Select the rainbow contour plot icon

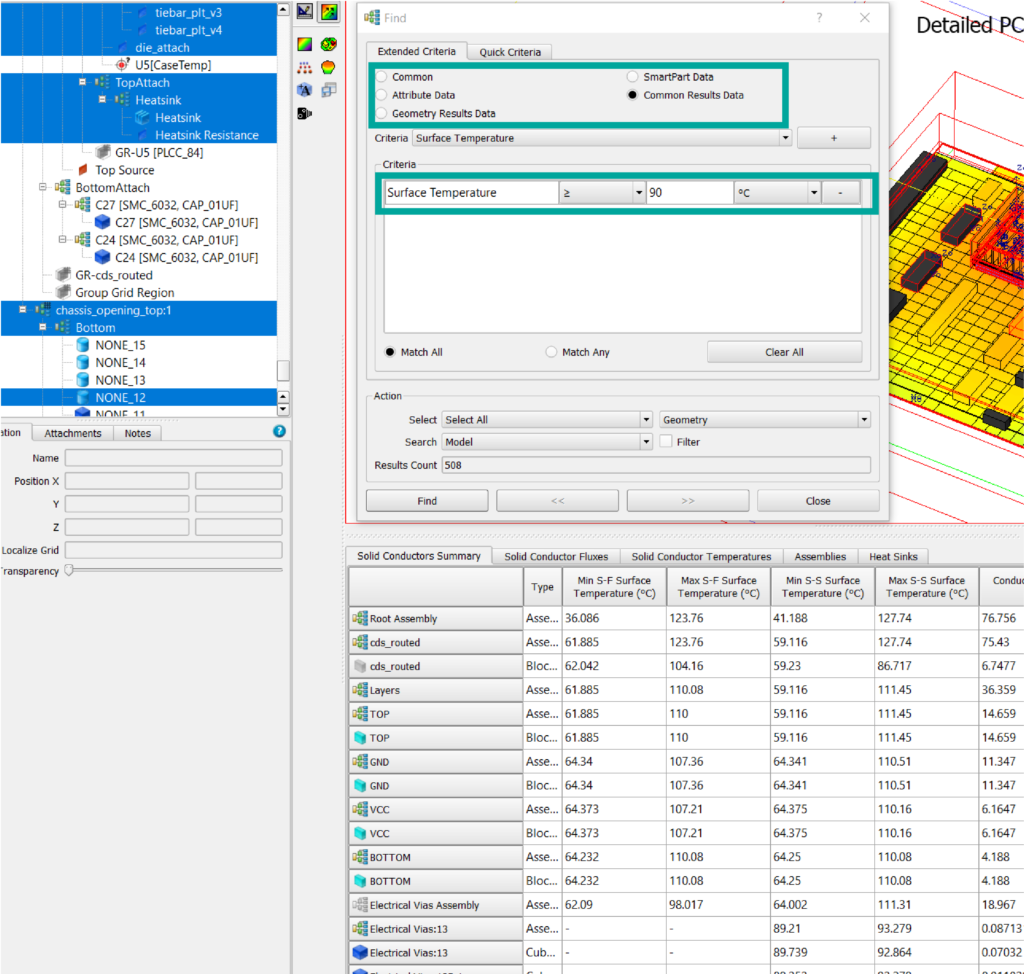pos(327,11)
